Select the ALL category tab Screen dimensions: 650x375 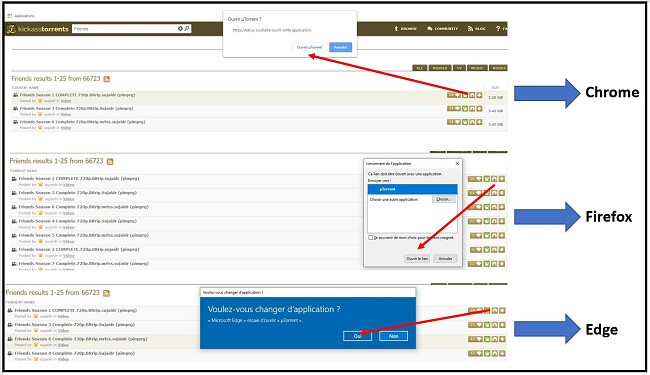tap(420, 68)
